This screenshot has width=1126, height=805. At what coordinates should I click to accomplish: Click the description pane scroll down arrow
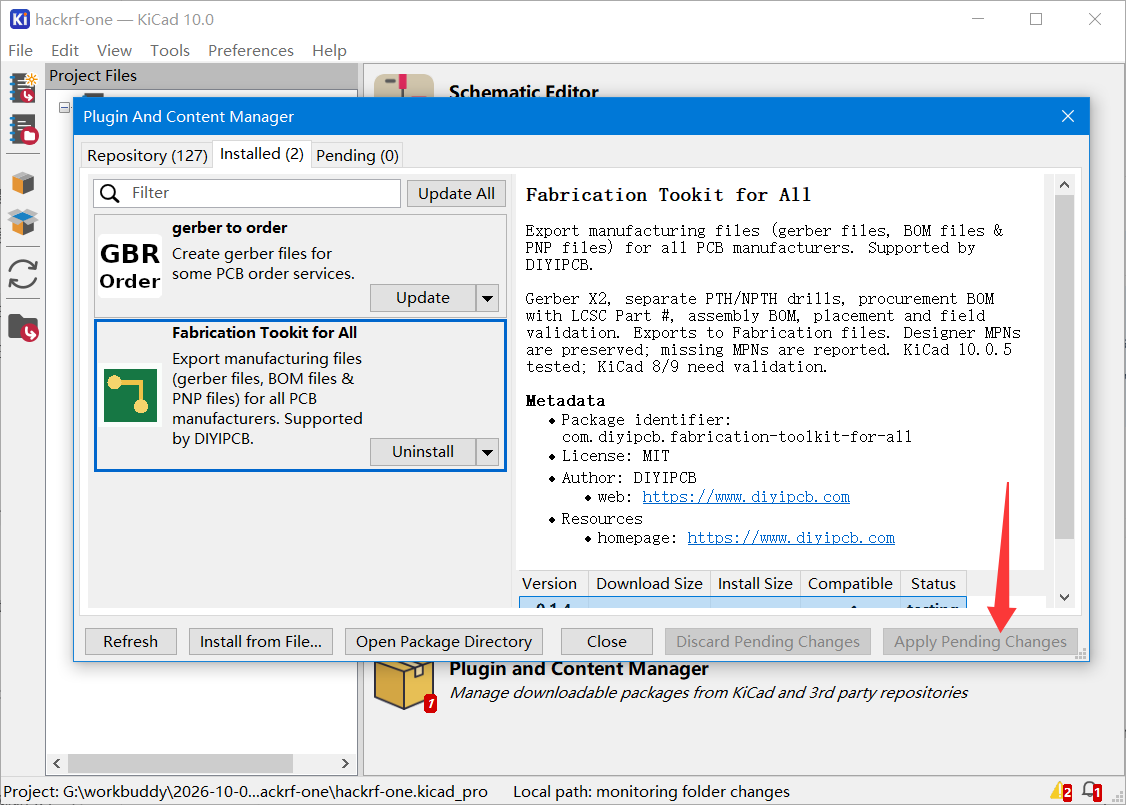pos(1064,597)
